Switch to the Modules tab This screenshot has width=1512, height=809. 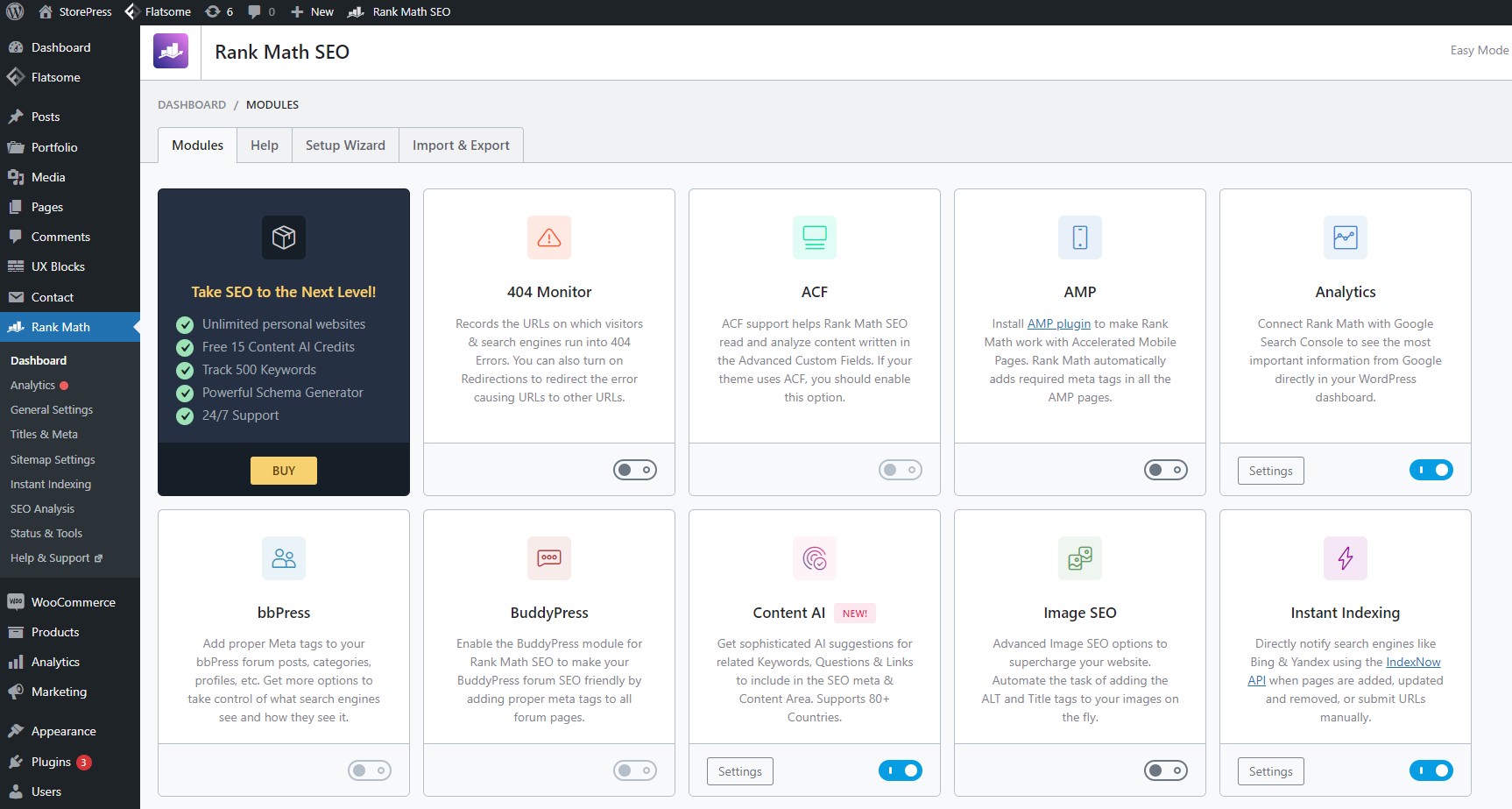(197, 145)
